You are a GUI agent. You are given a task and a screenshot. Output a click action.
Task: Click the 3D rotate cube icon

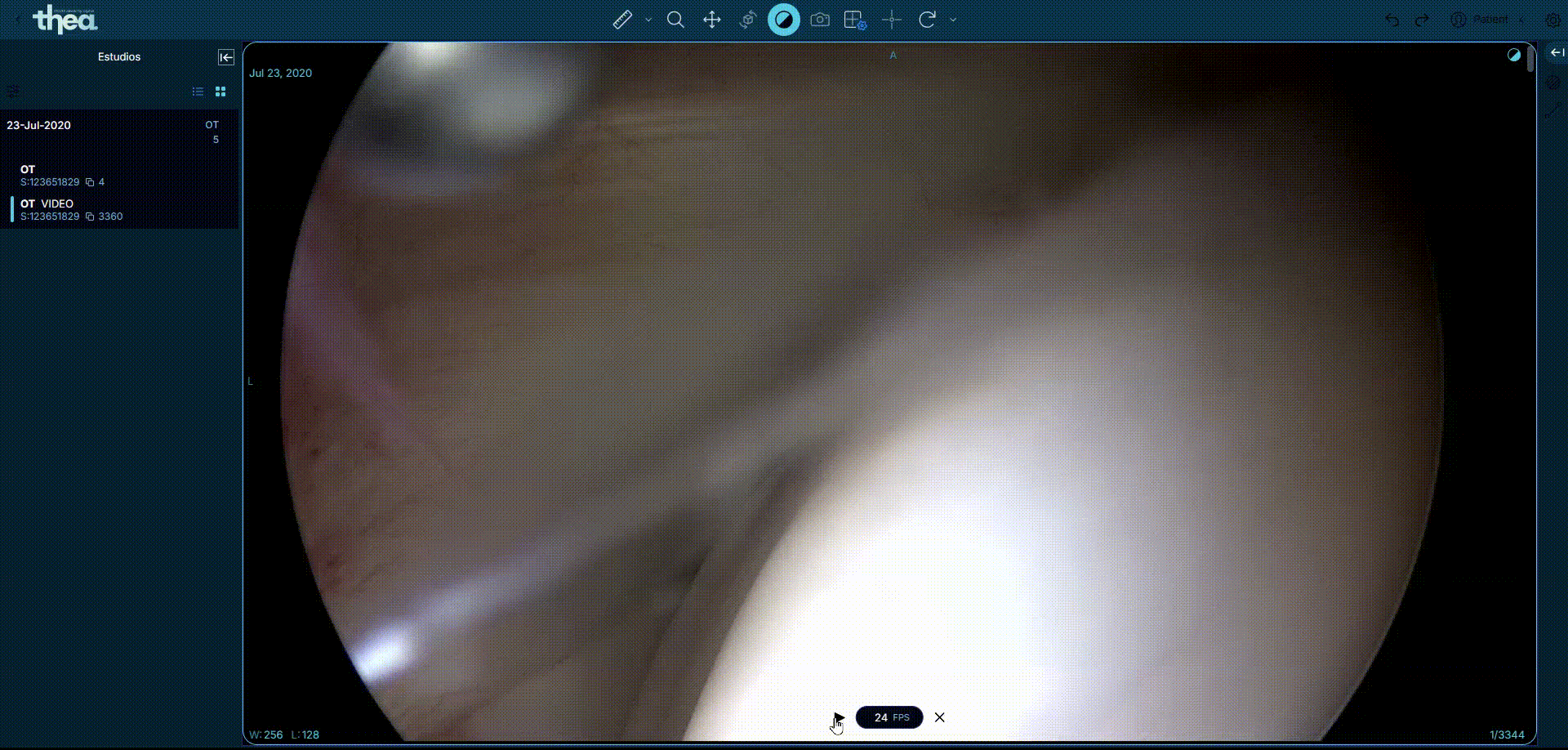click(747, 20)
